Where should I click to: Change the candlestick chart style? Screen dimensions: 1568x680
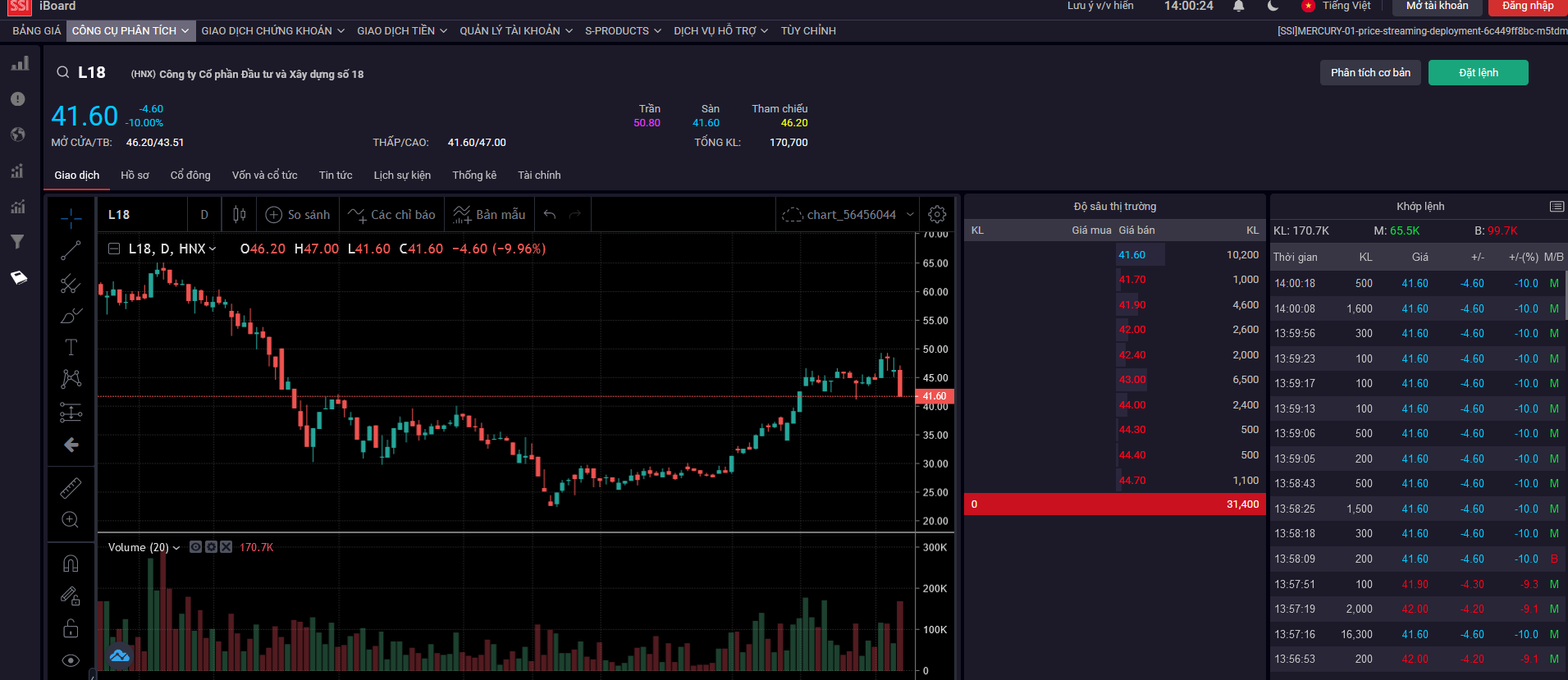tap(240, 215)
